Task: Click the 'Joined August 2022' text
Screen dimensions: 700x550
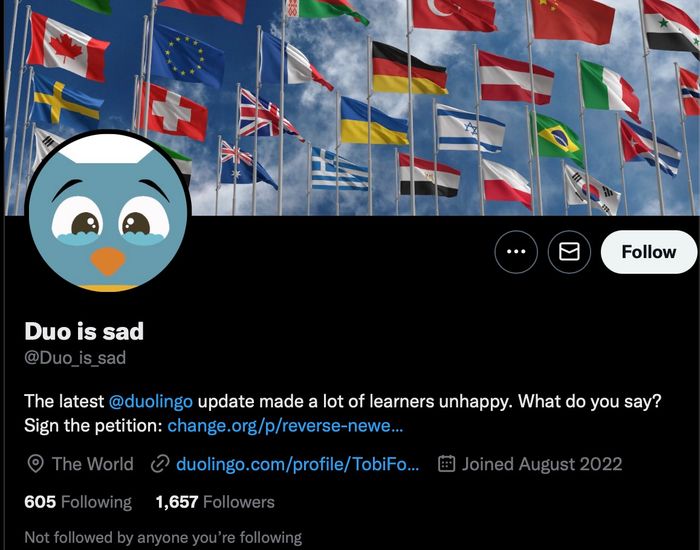Action: point(542,464)
